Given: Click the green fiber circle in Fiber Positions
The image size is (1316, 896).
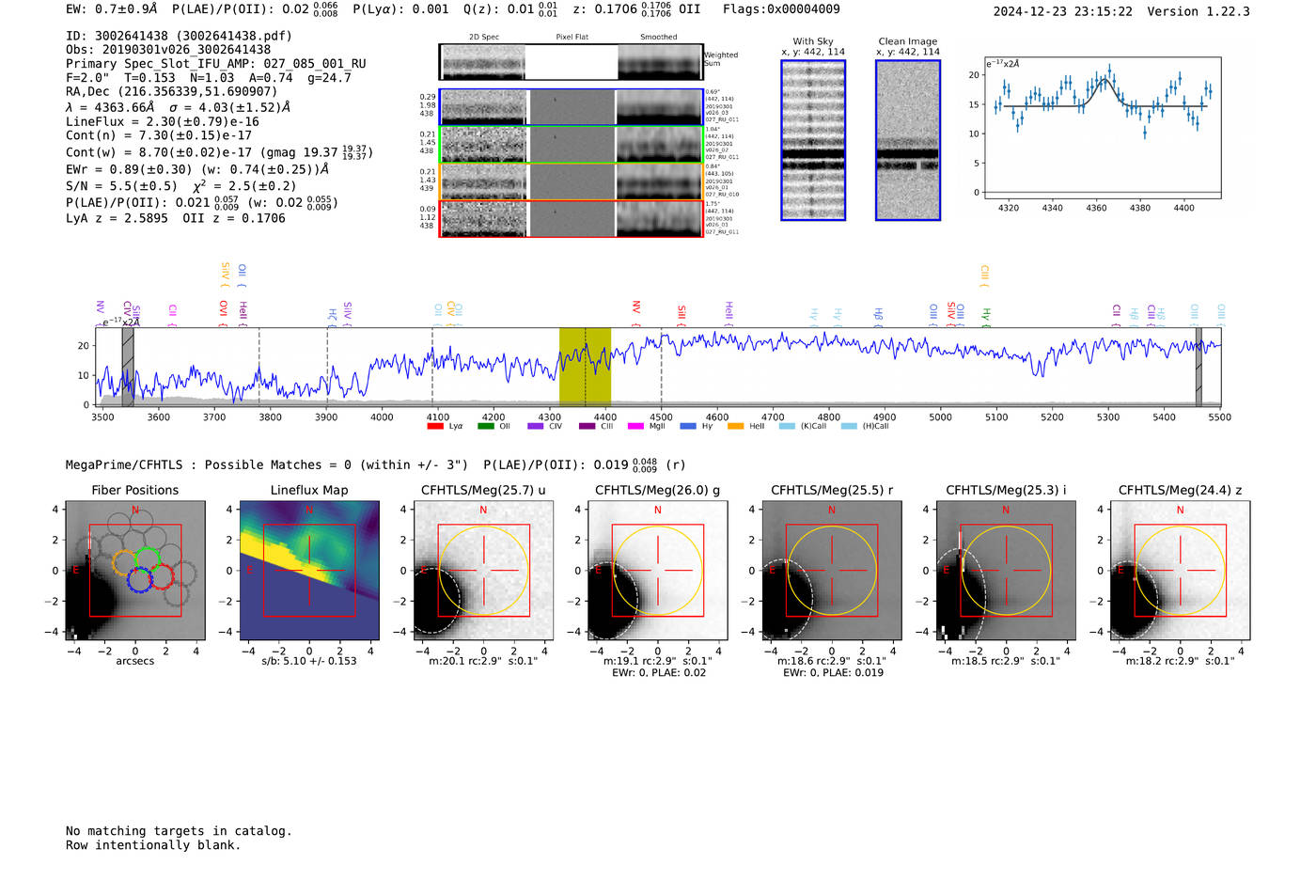Looking at the screenshot, I should click(148, 558).
